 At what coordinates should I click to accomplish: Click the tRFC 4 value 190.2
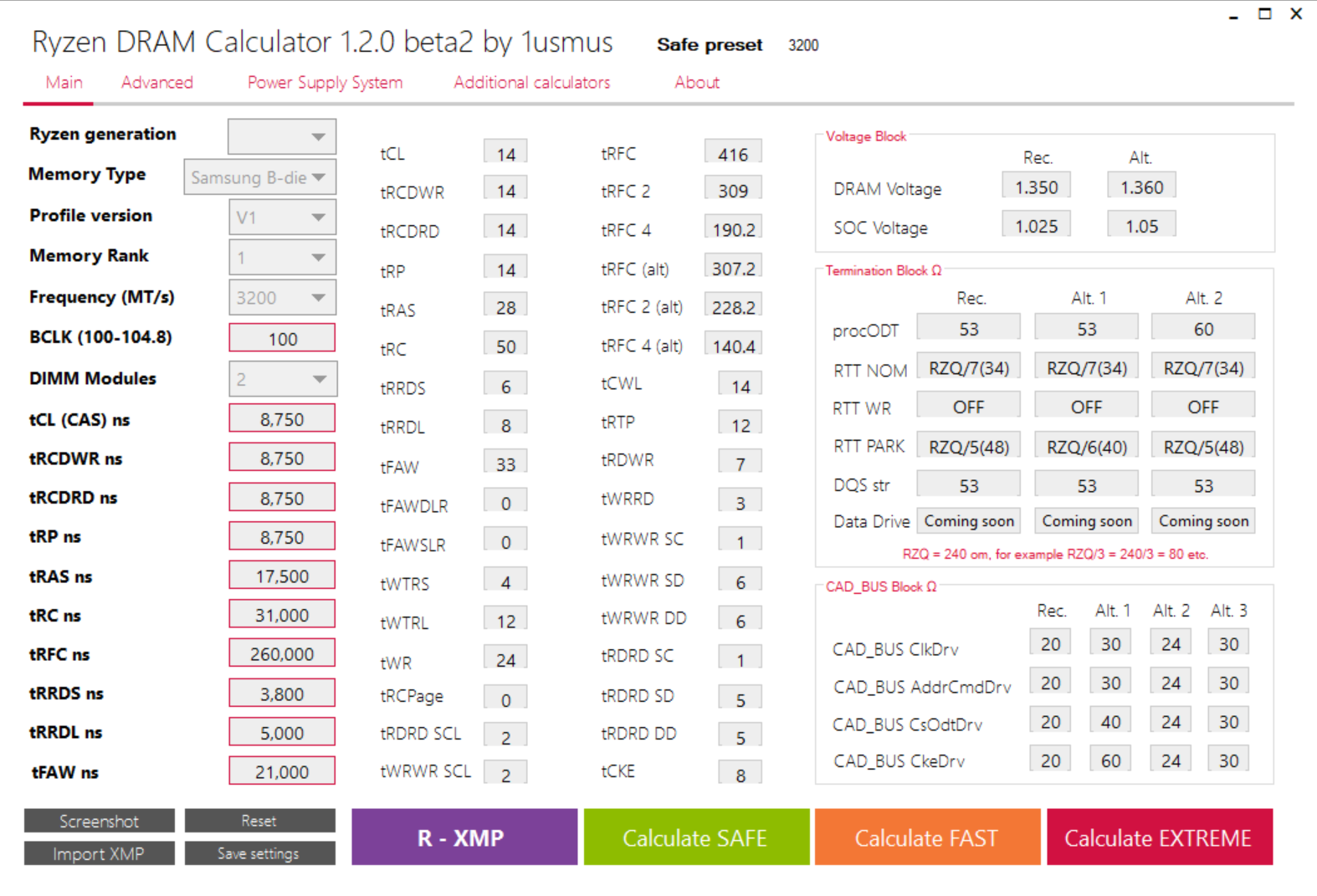coord(733,228)
